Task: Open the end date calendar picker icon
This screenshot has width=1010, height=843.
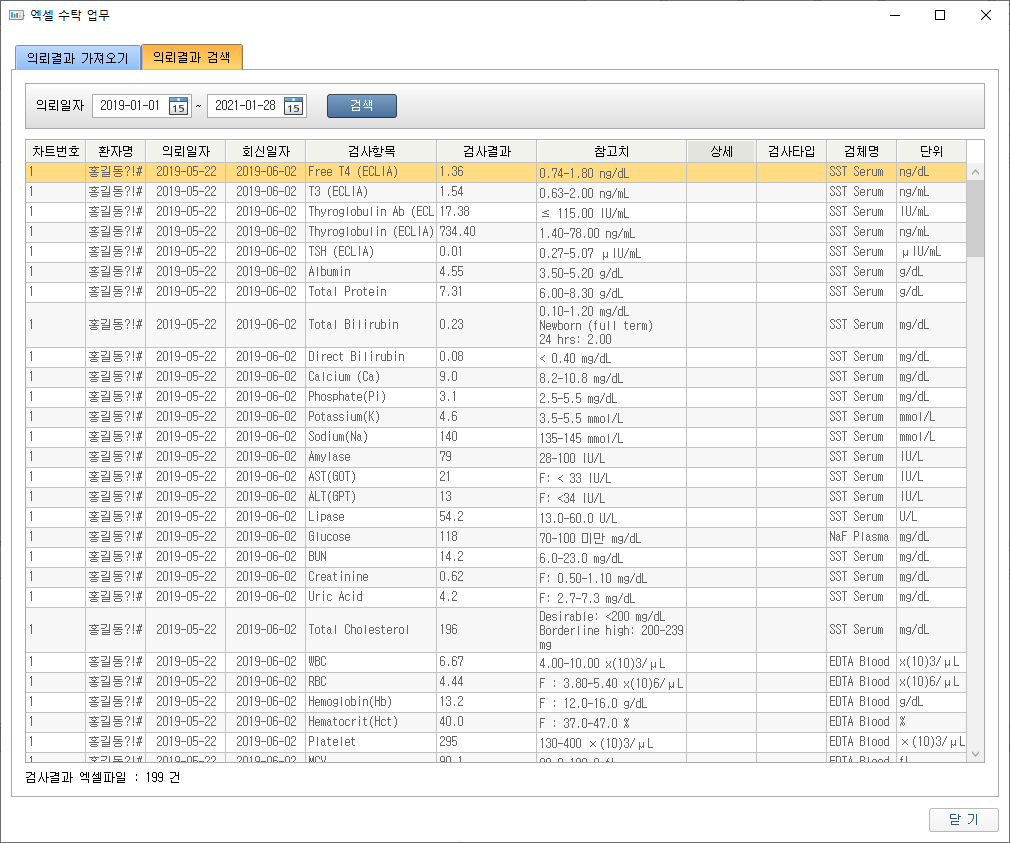Action: (x=293, y=106)
